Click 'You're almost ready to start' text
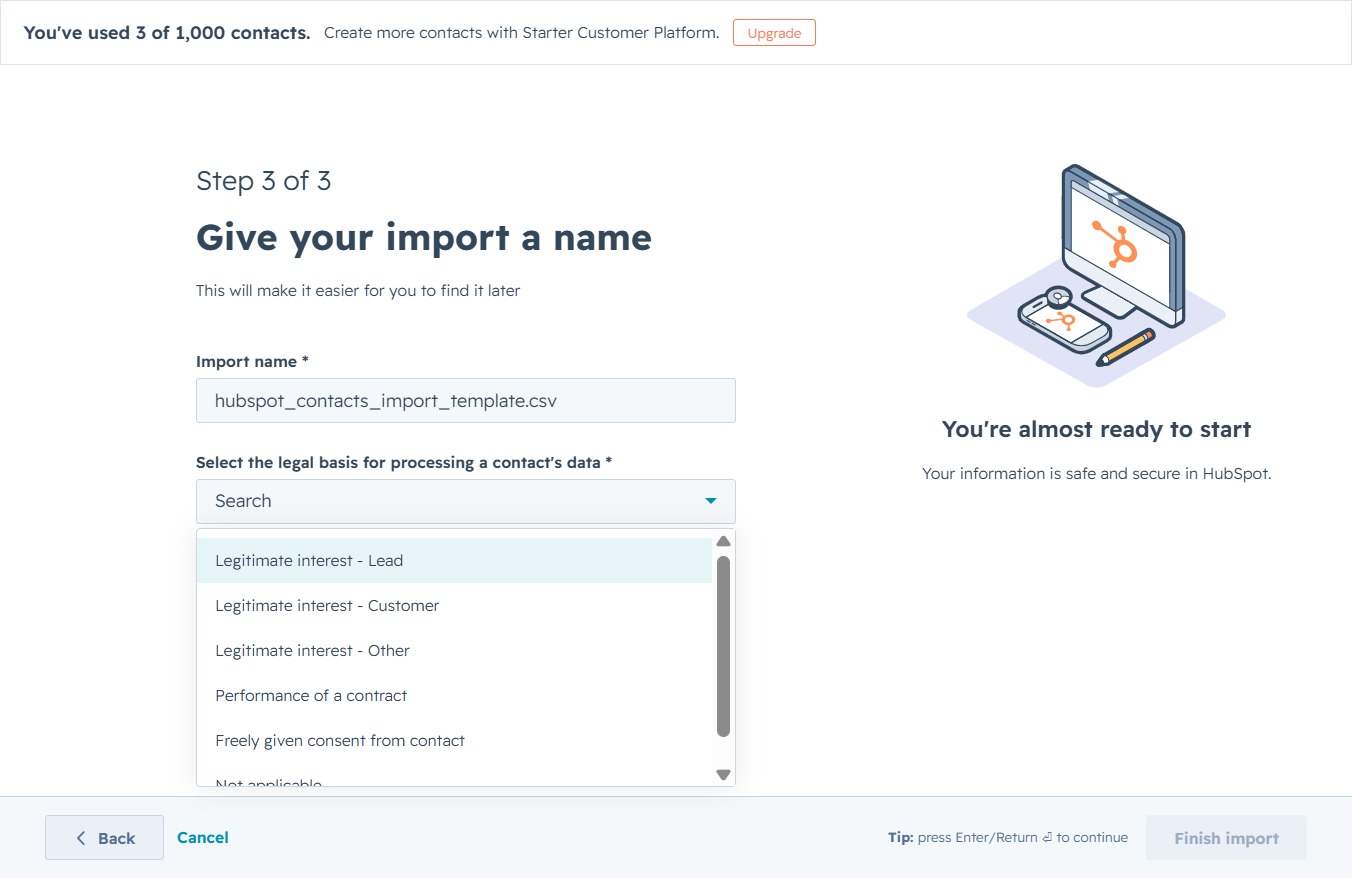Viewport: 1352px width, 878px height. pyautogui.click(x=1096, y=430)
